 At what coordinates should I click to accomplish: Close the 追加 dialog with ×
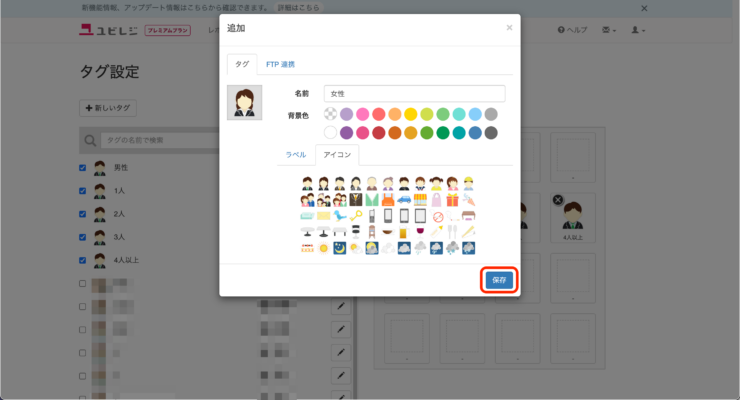(509, 28)
